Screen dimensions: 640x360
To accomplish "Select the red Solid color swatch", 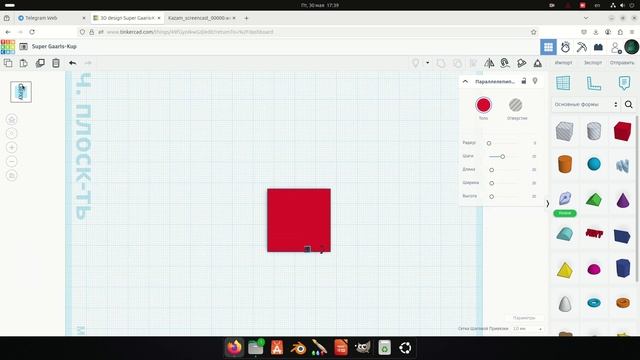I will [x=483, y=105].
